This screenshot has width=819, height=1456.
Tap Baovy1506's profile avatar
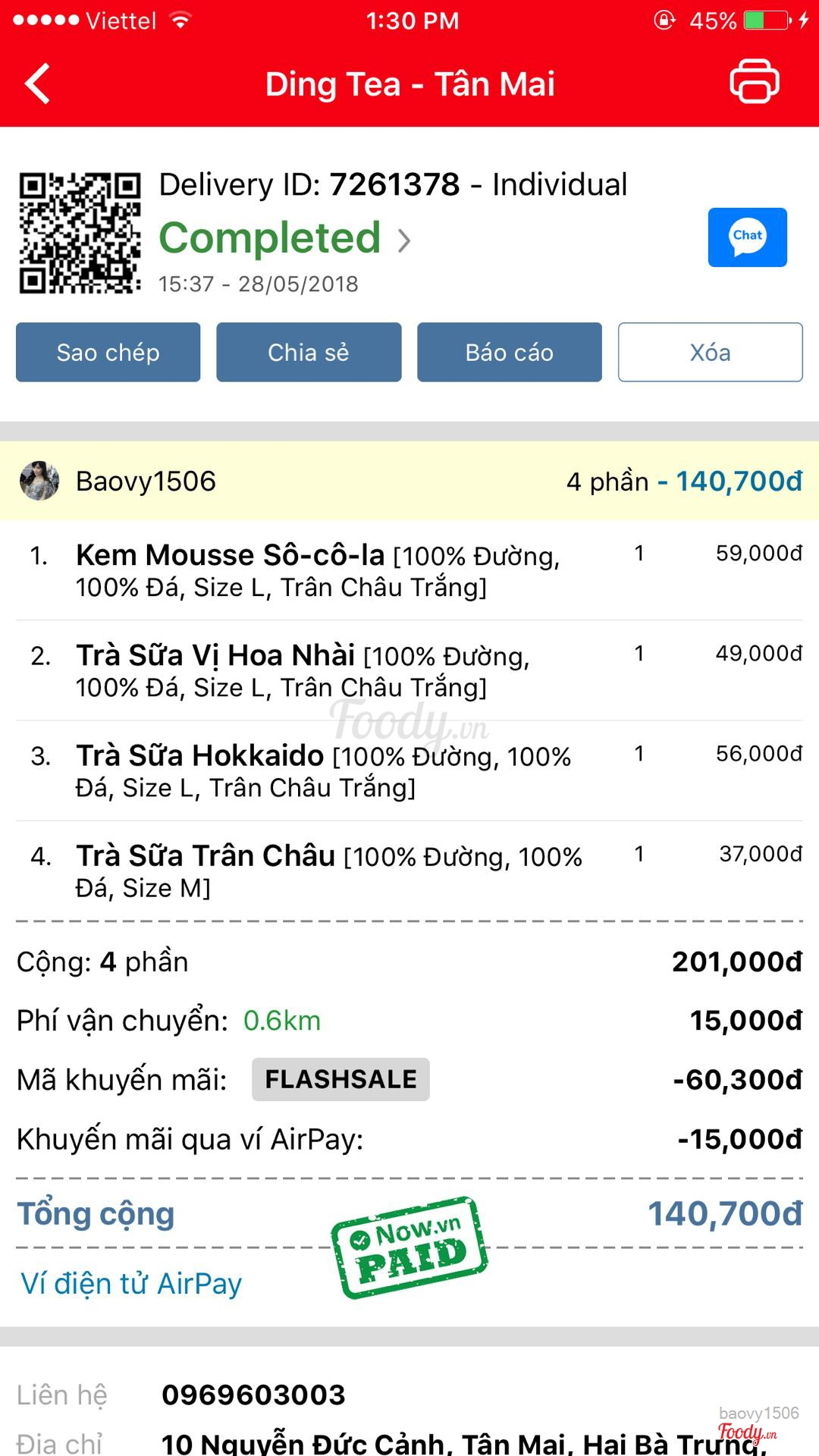pos(39,481)
